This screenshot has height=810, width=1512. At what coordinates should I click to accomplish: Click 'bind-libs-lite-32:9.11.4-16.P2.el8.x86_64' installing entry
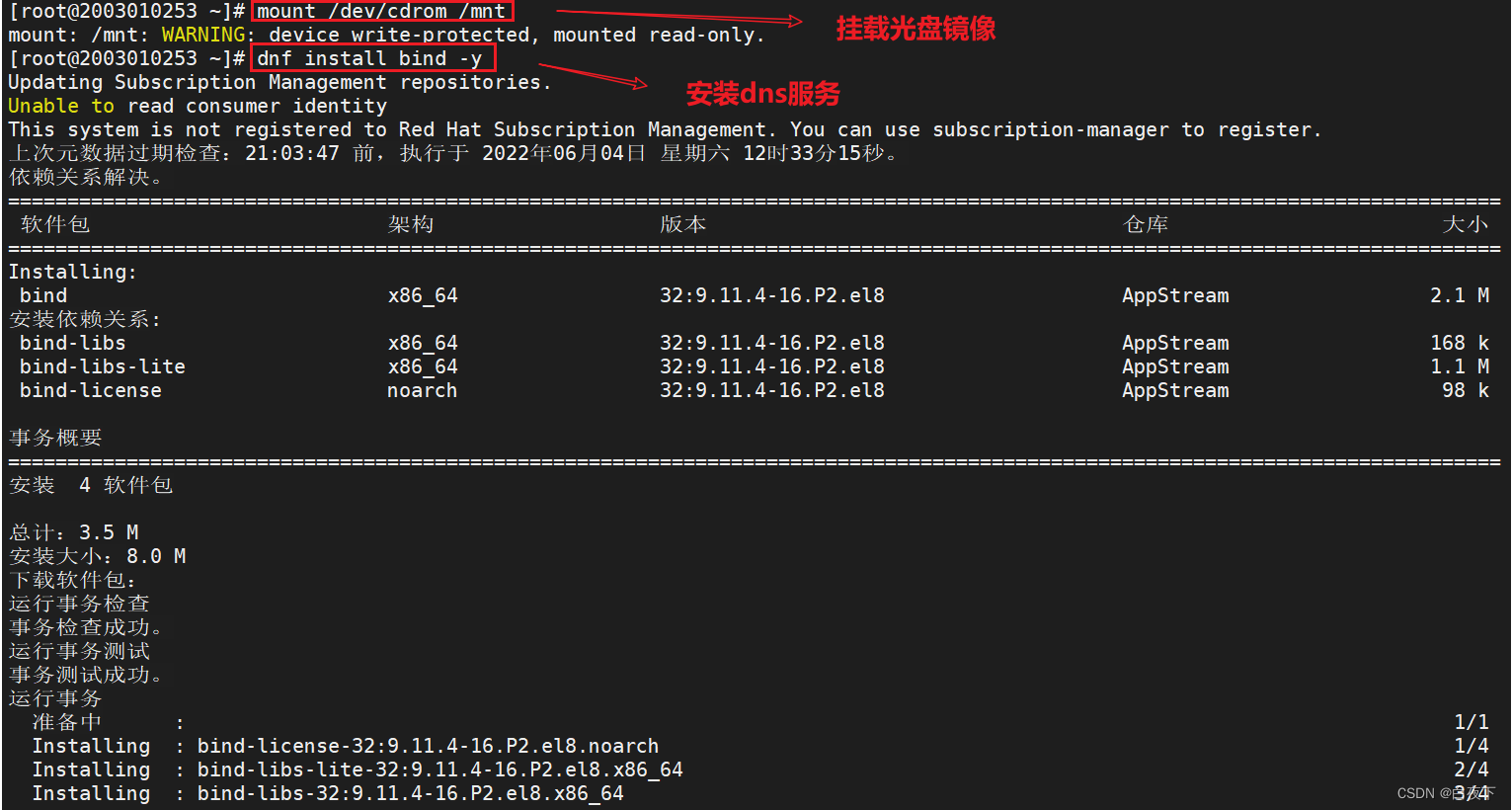tap(440, 769)
